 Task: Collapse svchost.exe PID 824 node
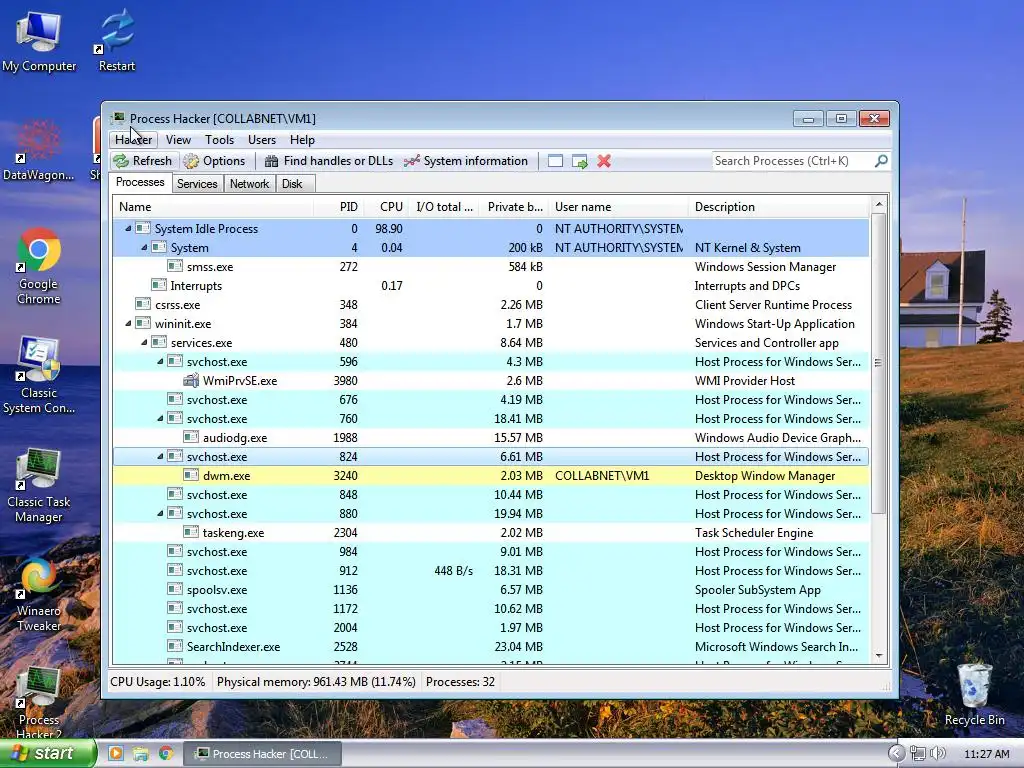(x=160, y=456)
